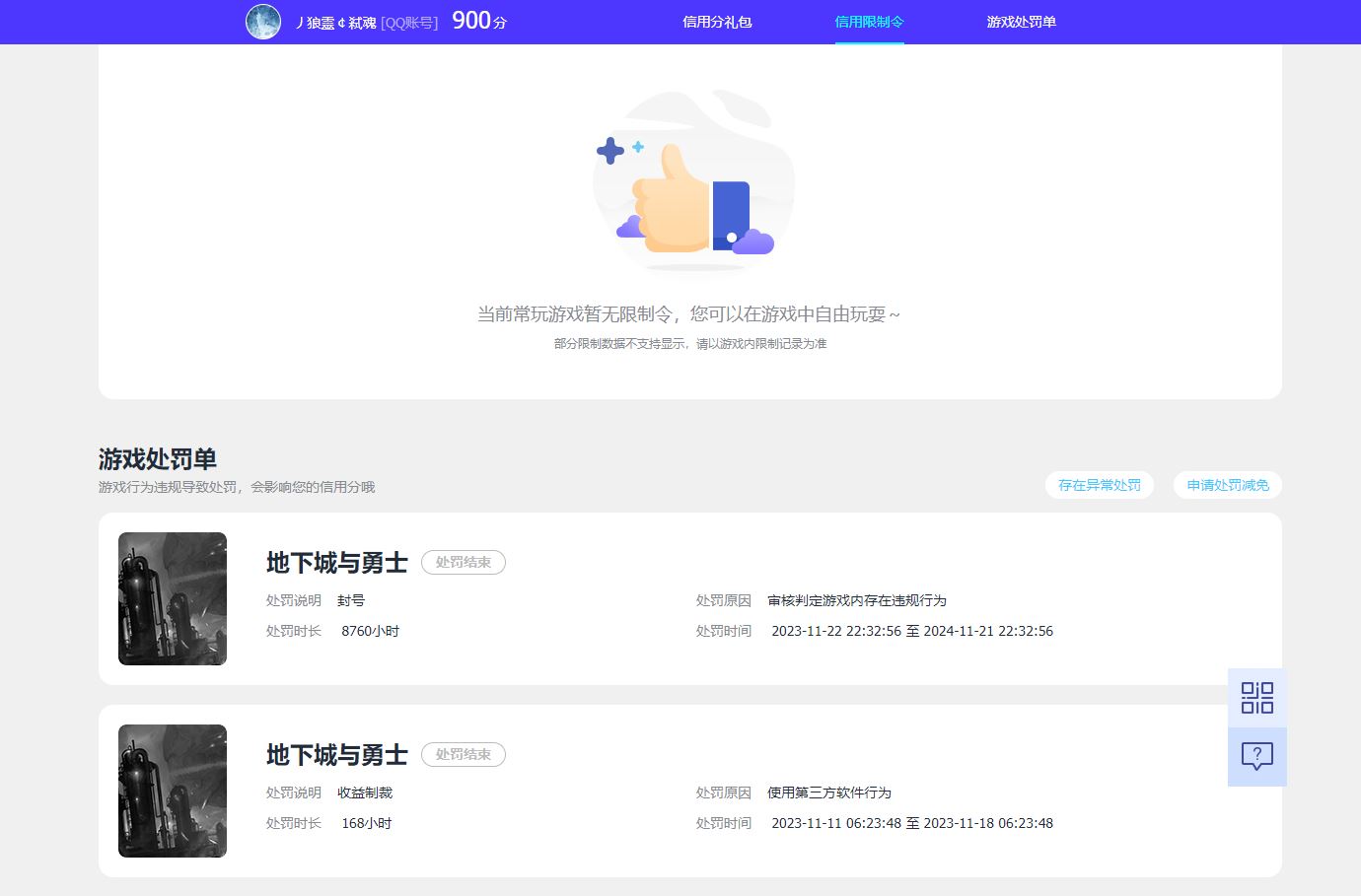The height and width of the screenshot is (896, 1361).
Task: Open the 信用分礼包 tab
Action: pos(717,22)
